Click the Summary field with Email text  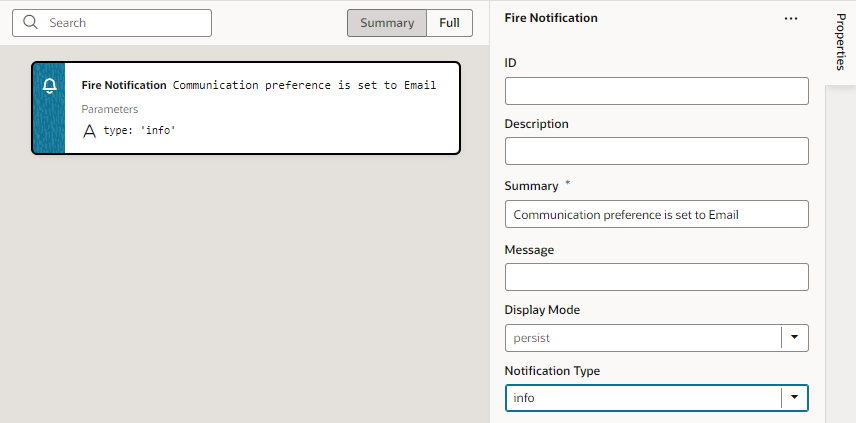click(x=656, y=214)
